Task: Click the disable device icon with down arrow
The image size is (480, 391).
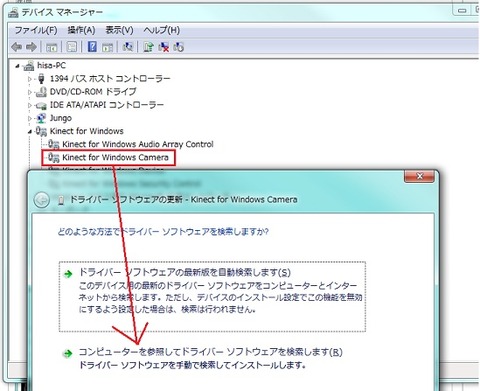Action: click(178, 47)
